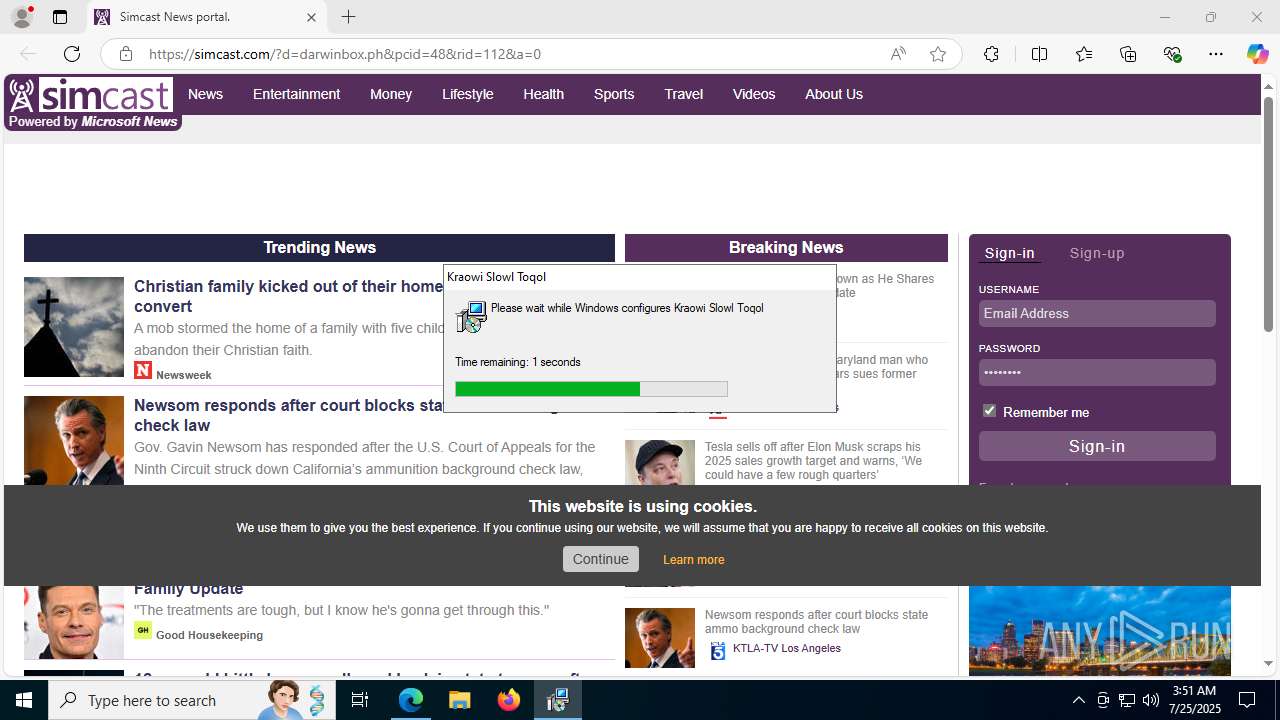Click the Breaking News header

pyautogui.click(x=786, y=247)
